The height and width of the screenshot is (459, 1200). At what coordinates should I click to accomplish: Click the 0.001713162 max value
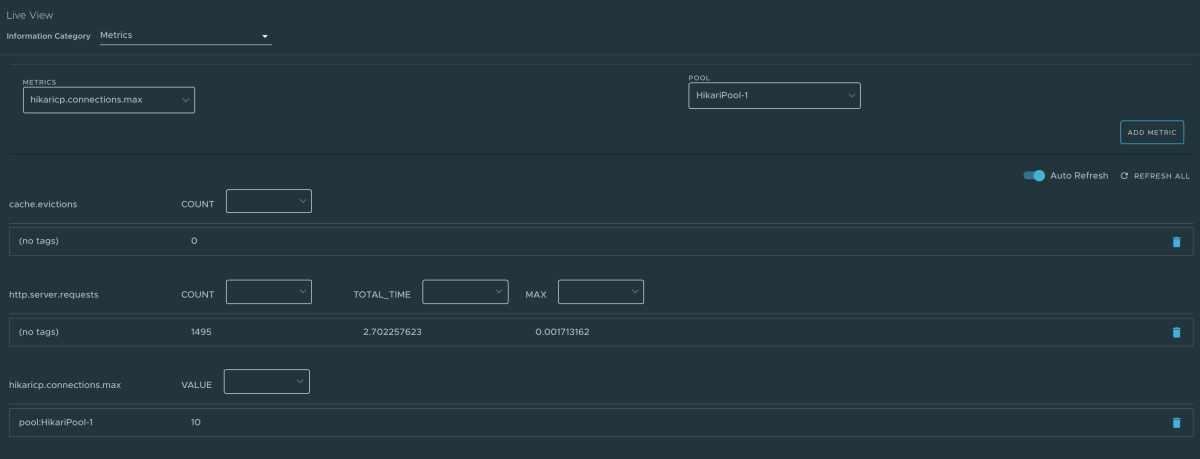pos(562,332)
